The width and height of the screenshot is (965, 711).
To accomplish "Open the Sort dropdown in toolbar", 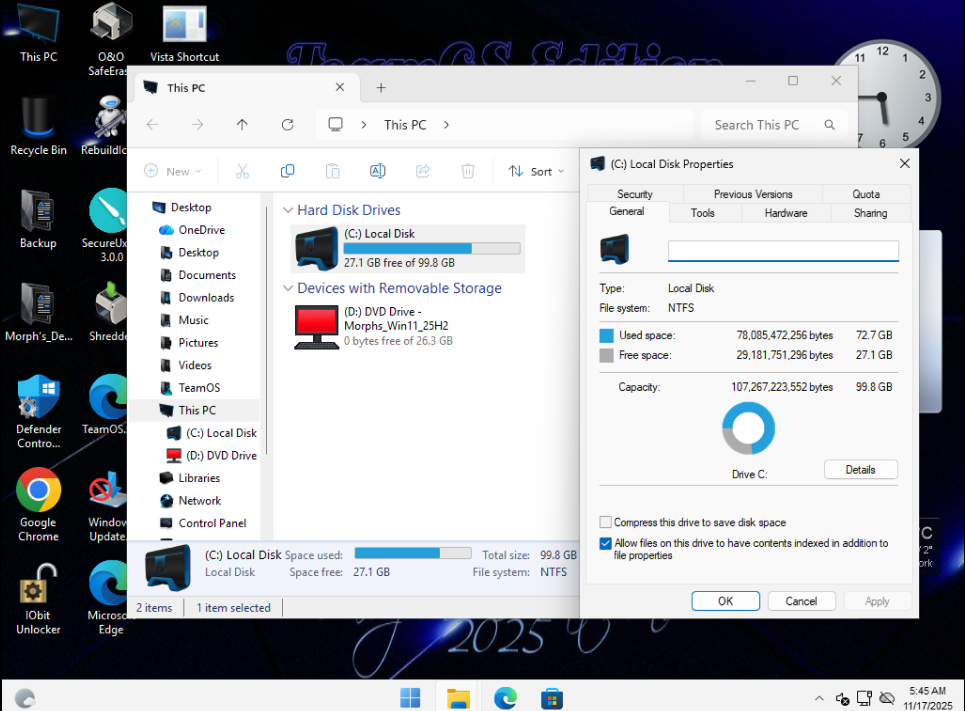I will click(x=535, y=171).
